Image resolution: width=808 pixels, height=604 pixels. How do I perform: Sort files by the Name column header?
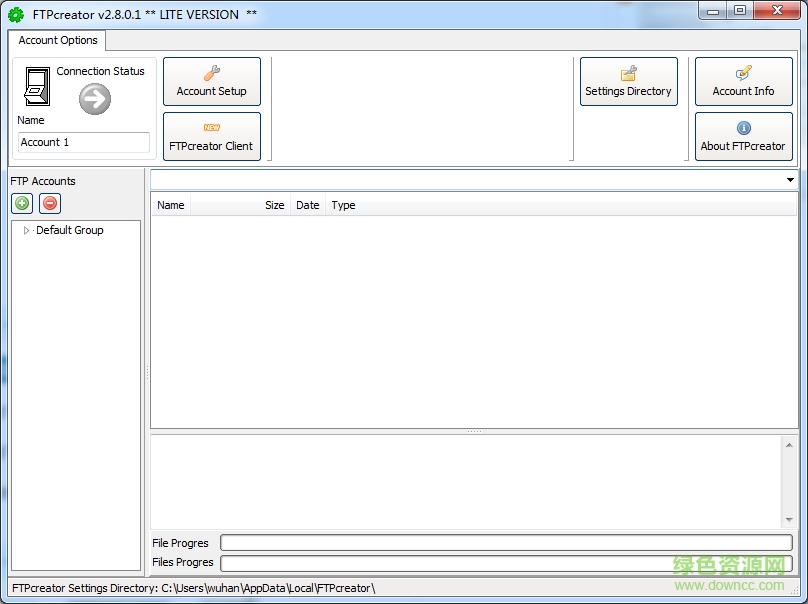[170, 205]
